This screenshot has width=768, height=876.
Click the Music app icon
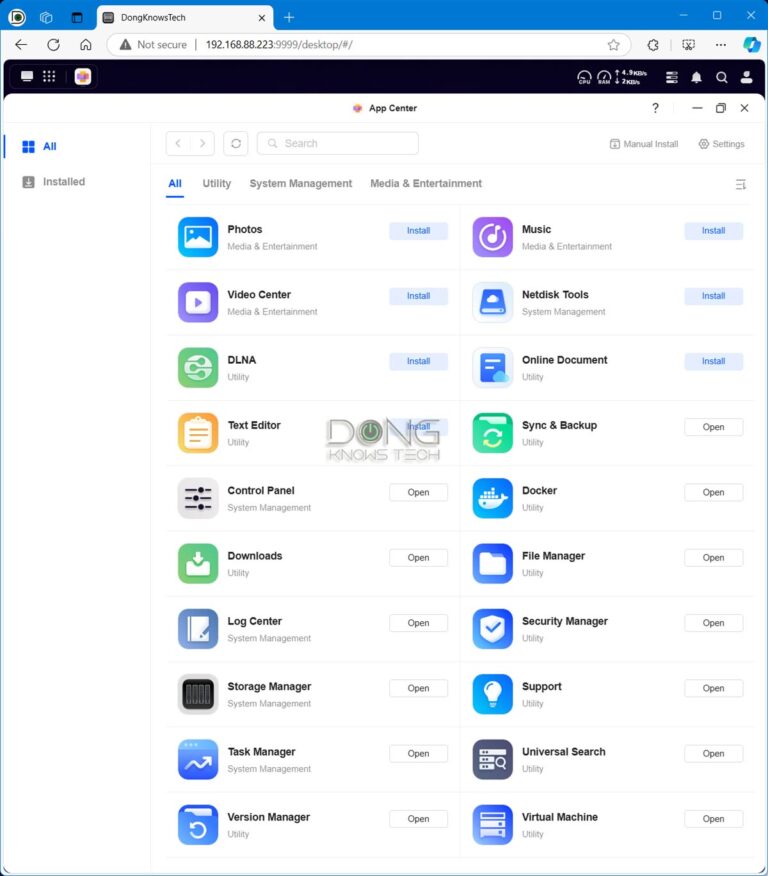492,237
